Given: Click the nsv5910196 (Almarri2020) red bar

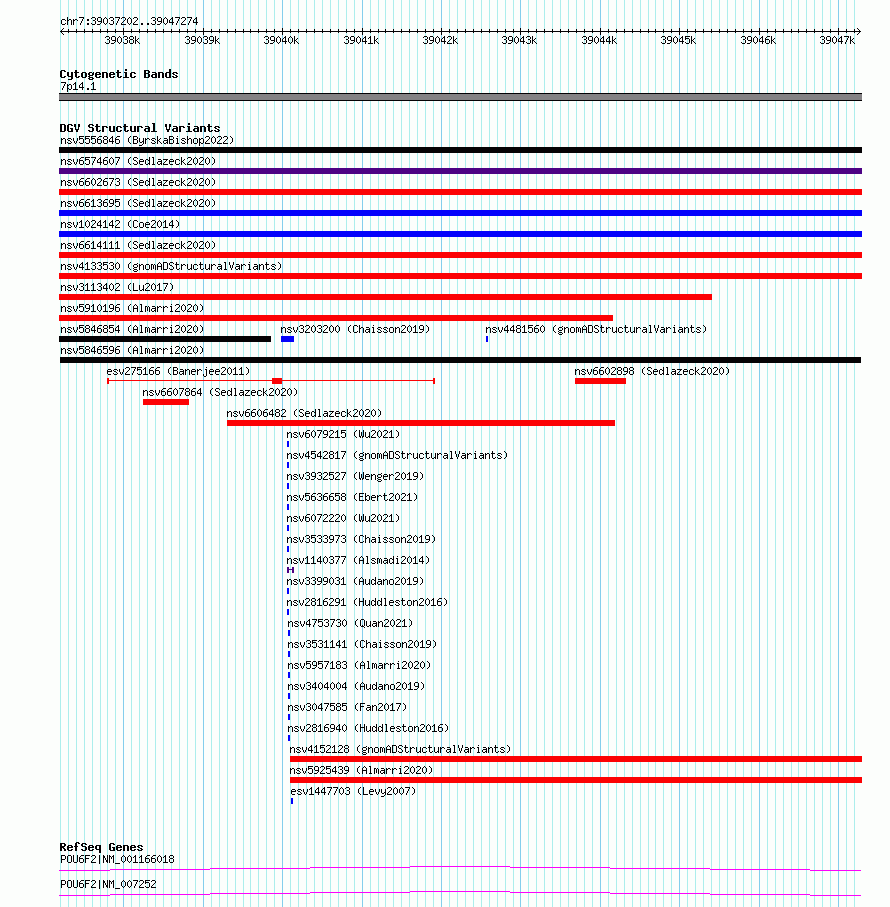Looking at the screenshot, I should point(335,318).
